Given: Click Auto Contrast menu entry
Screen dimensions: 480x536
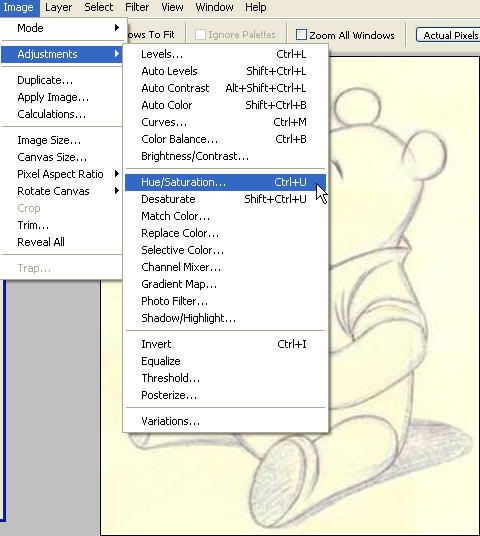Looking at the screenshot, I should pos(225,88).
